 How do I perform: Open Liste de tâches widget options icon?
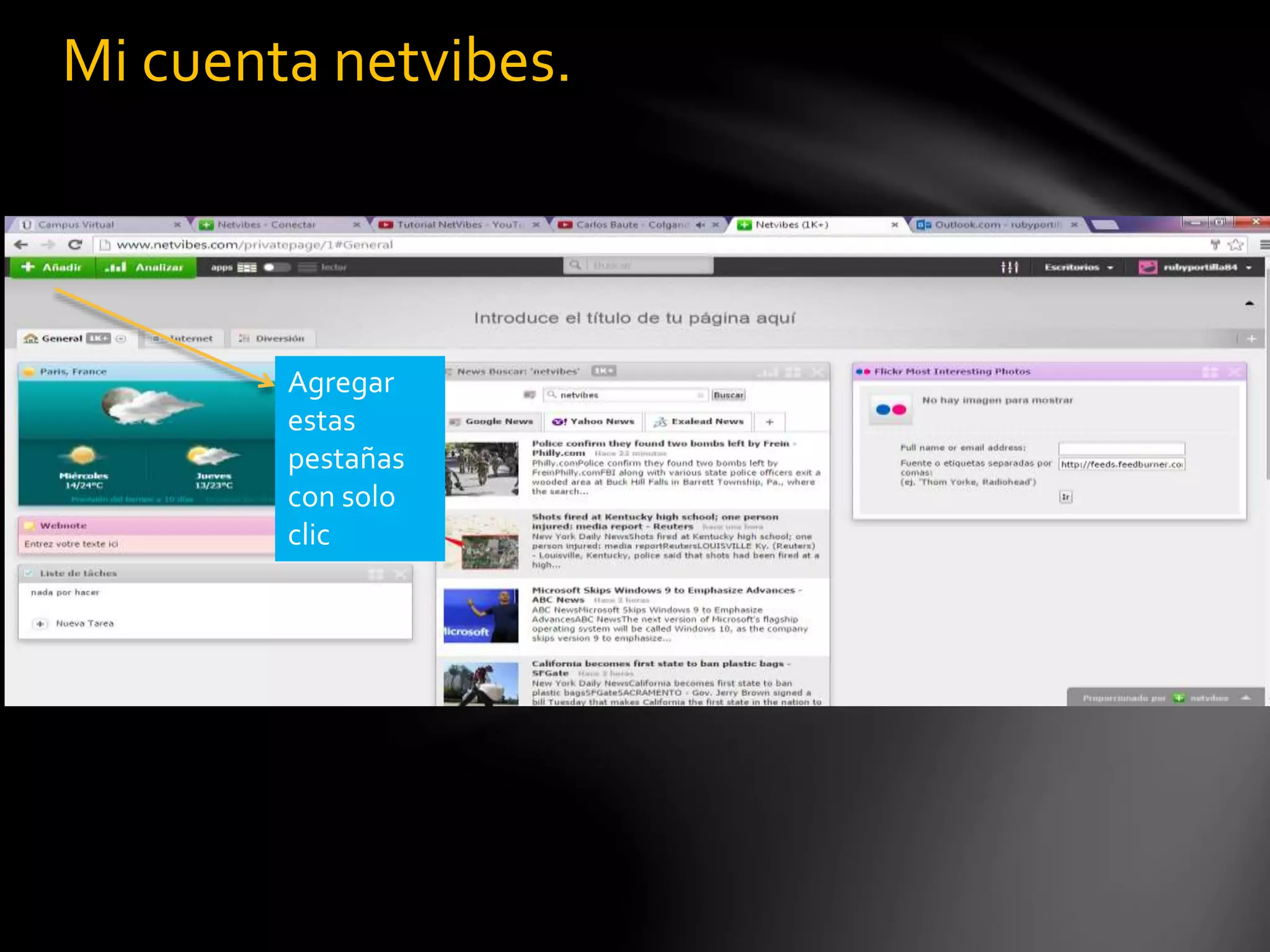pos(376,574)
